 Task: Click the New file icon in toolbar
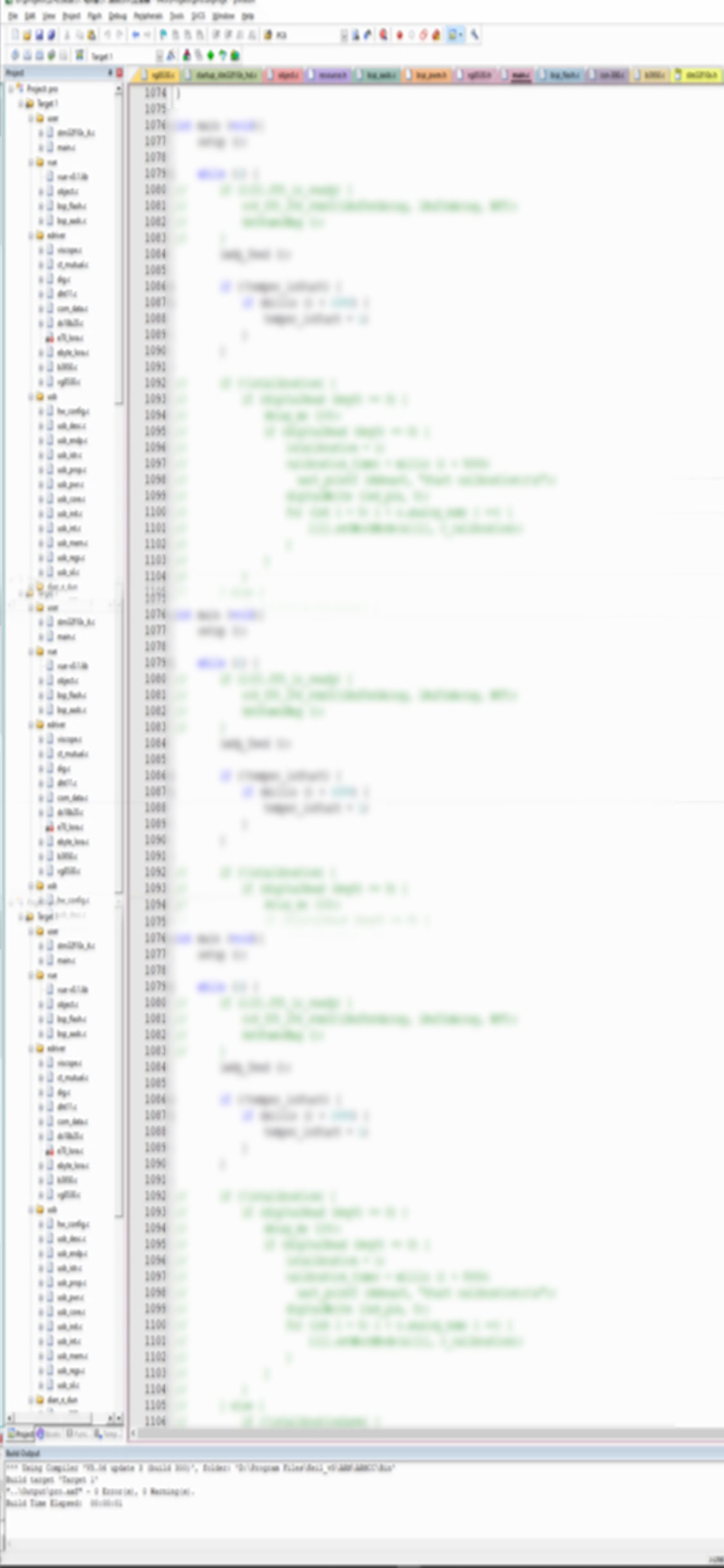pyautogui.click(x=15, y=35)
